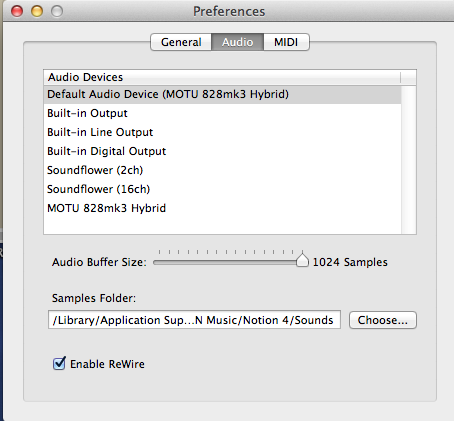Click the device list scrollbar track
The width and height of the screenshot is (454, 421).
tap(409, 159)
